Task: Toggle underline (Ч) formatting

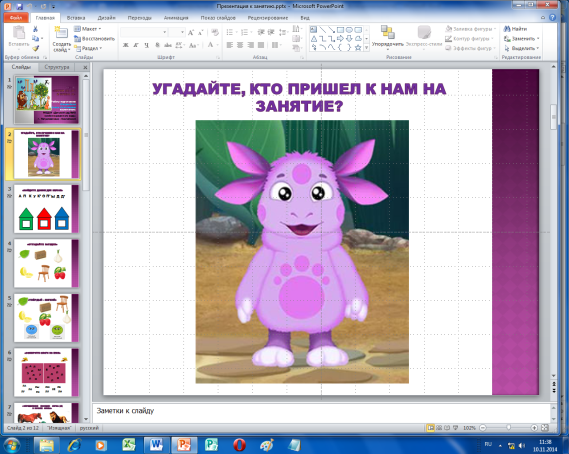Action: [x=146, y=45]
